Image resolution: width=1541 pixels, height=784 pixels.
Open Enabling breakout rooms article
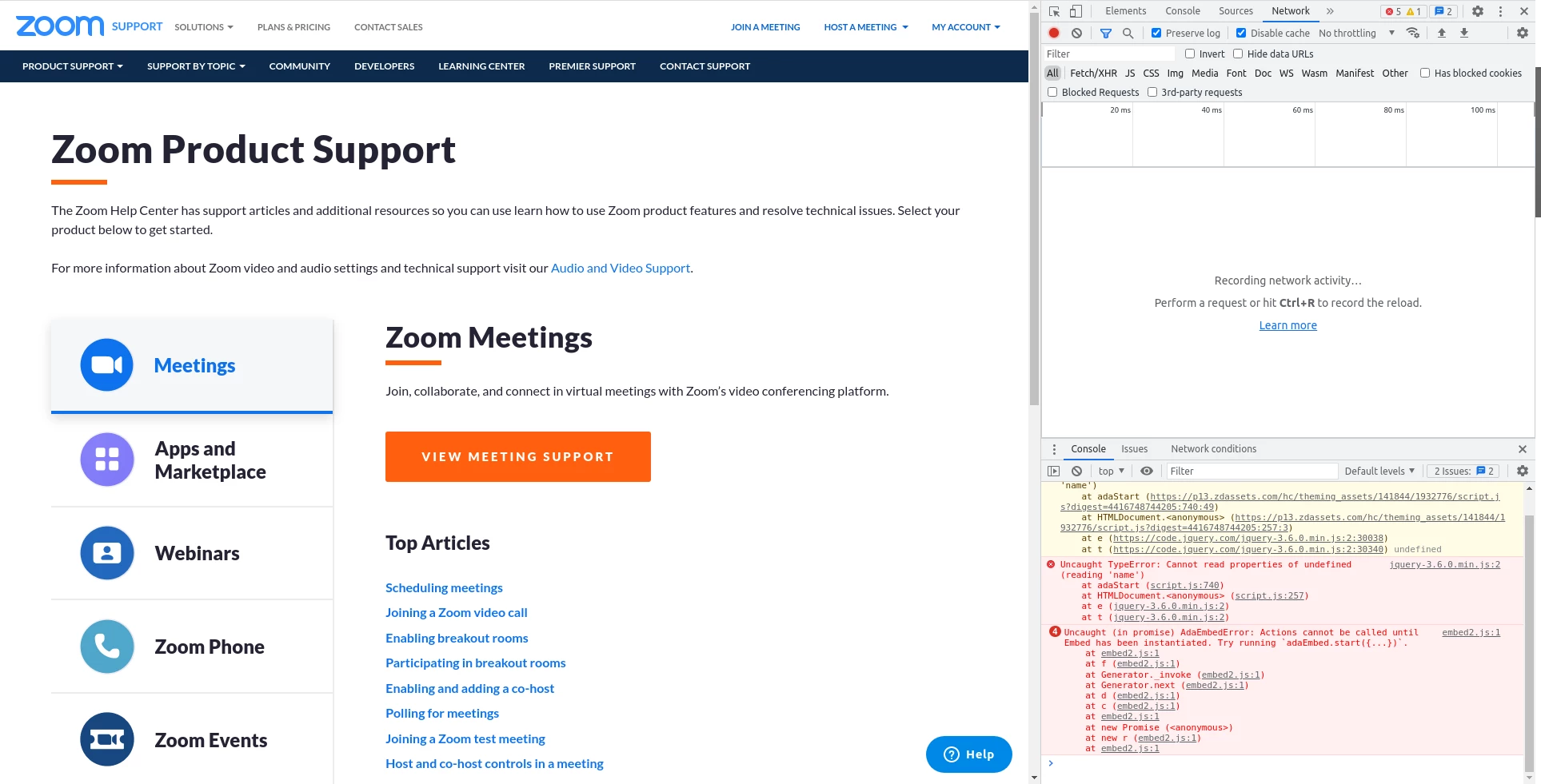(x=457, y=638)
